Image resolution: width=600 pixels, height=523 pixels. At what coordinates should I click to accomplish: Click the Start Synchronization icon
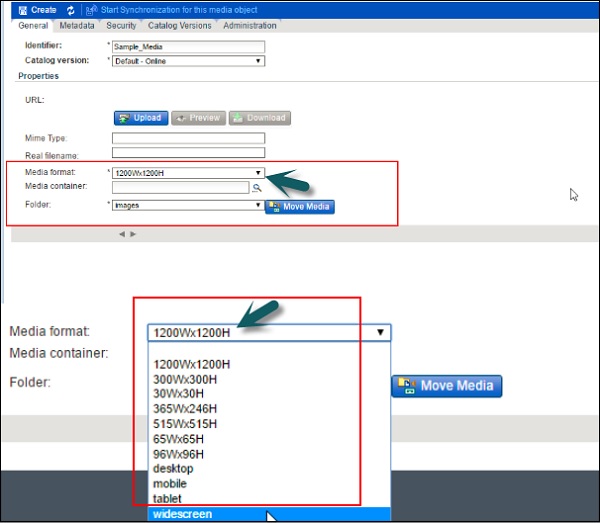[91, 9]
